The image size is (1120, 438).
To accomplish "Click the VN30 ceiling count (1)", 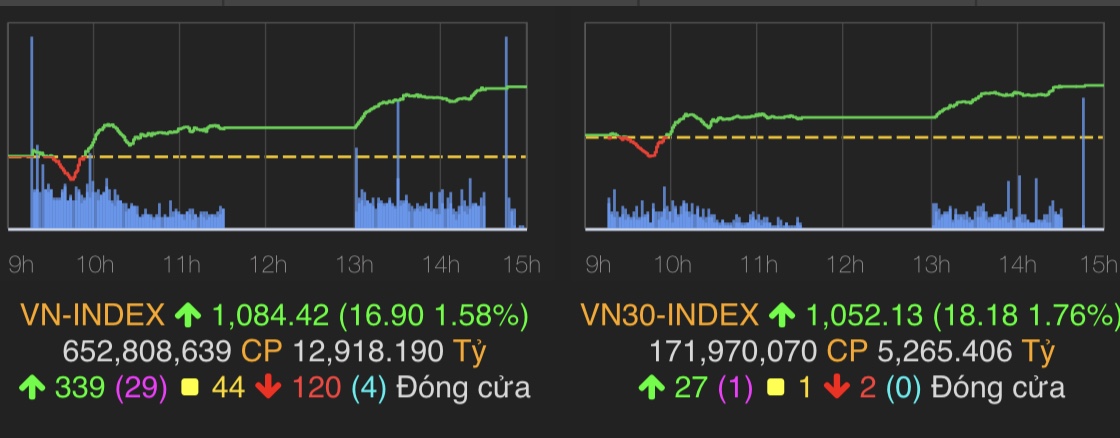I will click(x=734, y=388).
